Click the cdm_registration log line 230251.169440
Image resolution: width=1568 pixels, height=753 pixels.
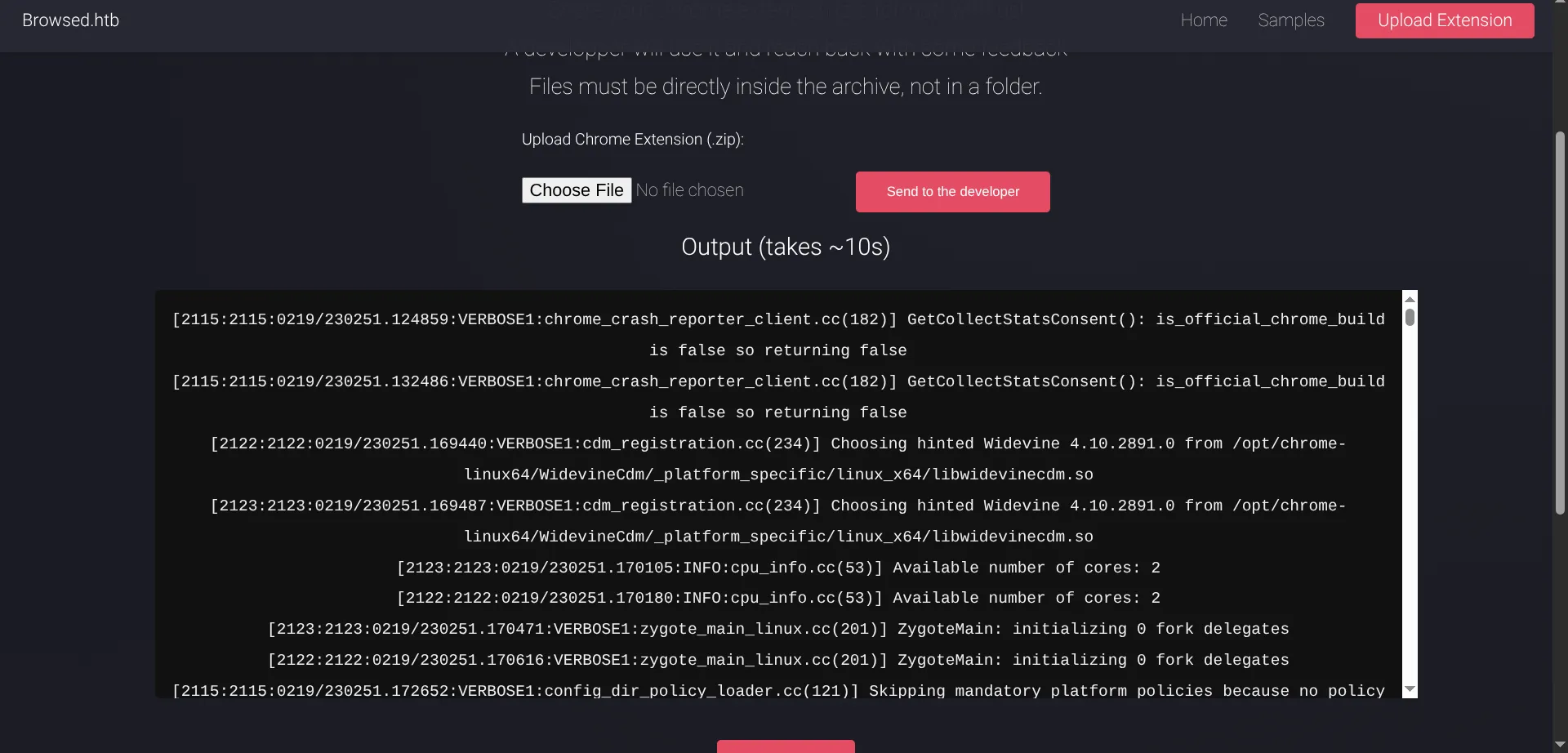pyautogui.click(x=778, y=459)
